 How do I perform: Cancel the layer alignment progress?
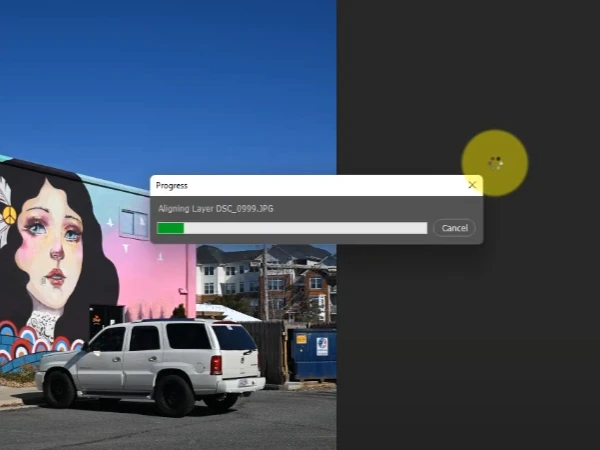[454, 228]
